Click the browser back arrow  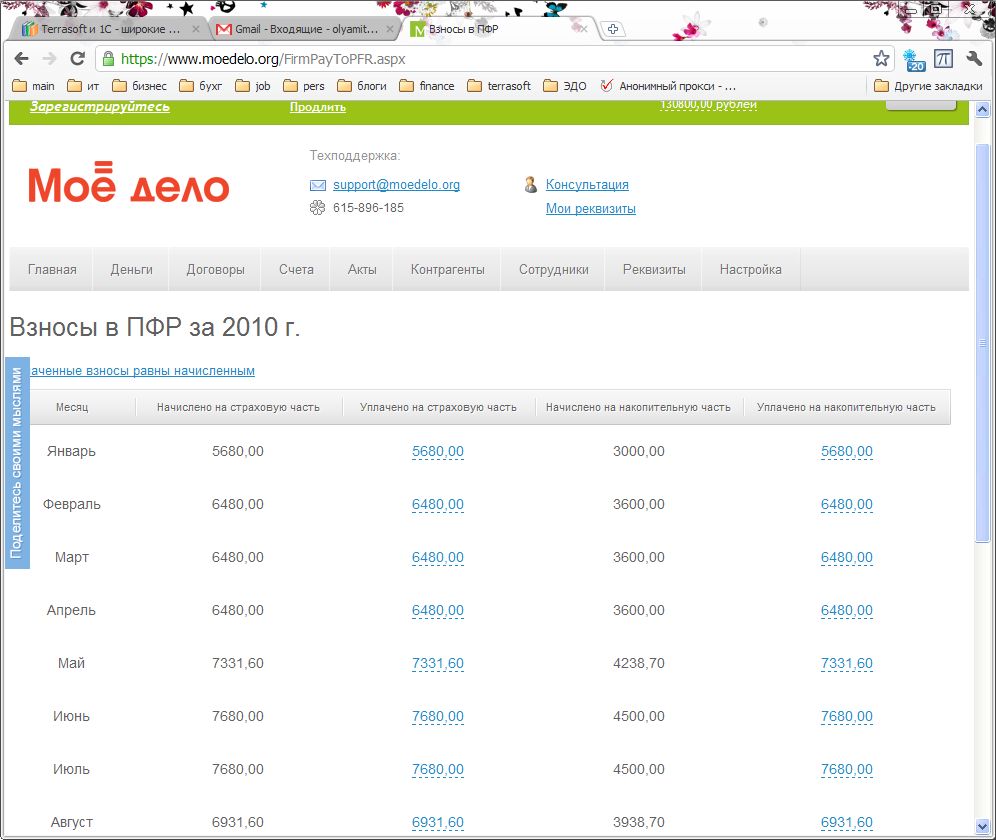click(x=21, y=59)
